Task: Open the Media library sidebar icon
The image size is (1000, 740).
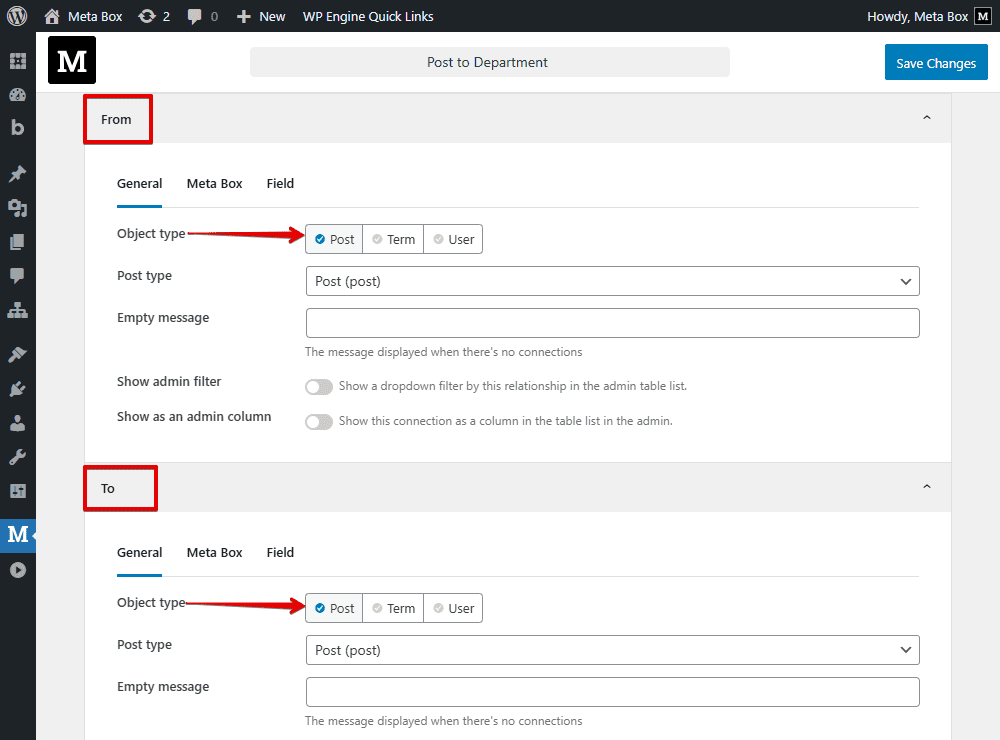Action: (17, 208)
